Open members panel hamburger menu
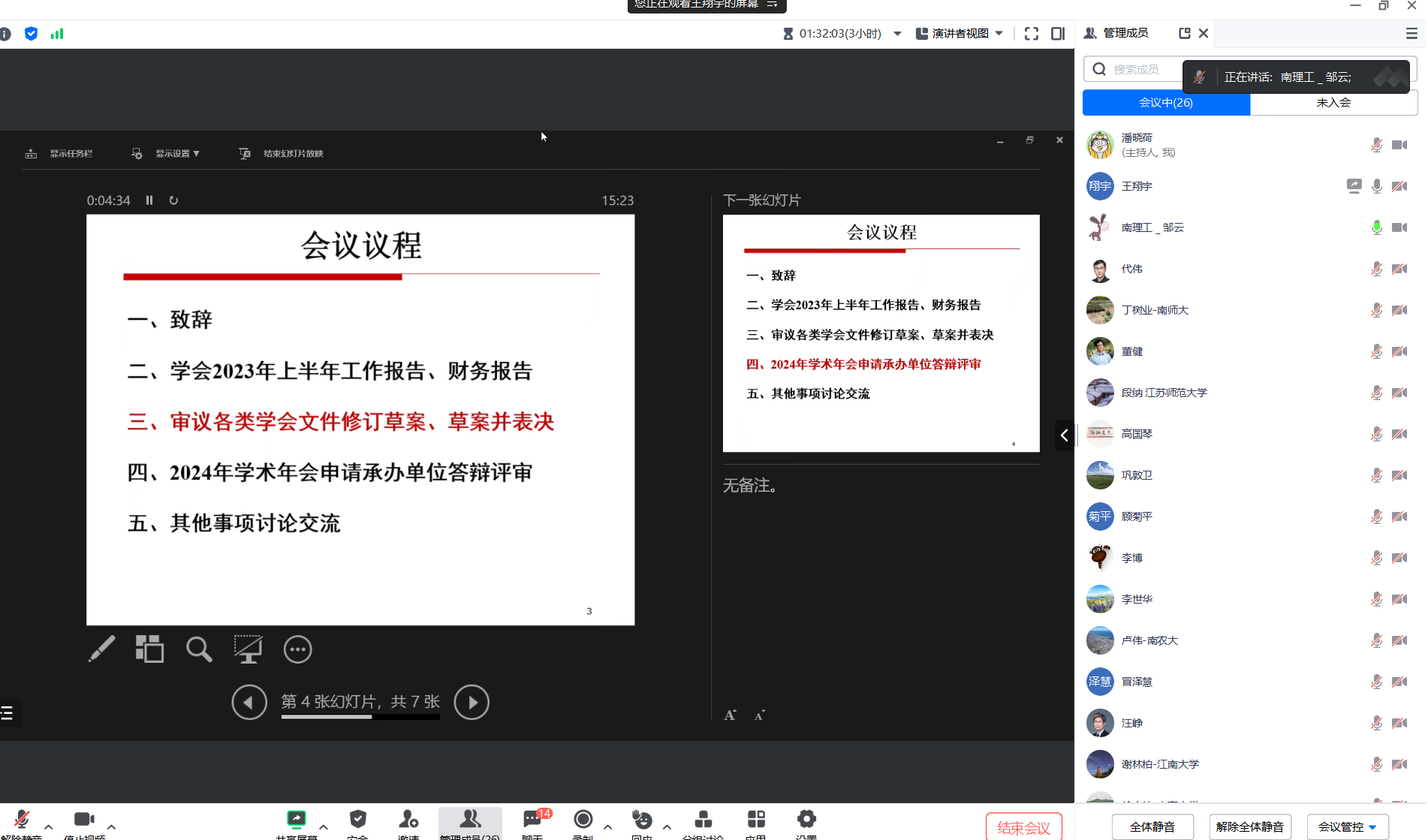1428x840 pixels. tap(1411, 34)
